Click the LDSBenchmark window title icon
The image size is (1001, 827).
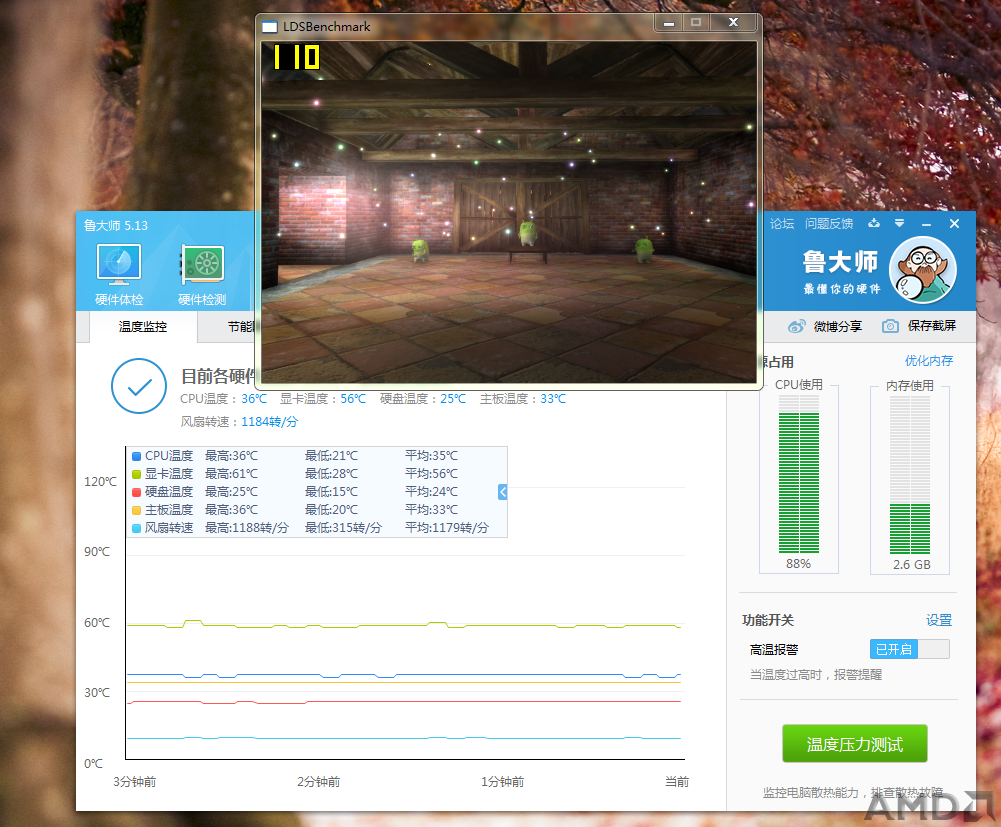point(270,27)
